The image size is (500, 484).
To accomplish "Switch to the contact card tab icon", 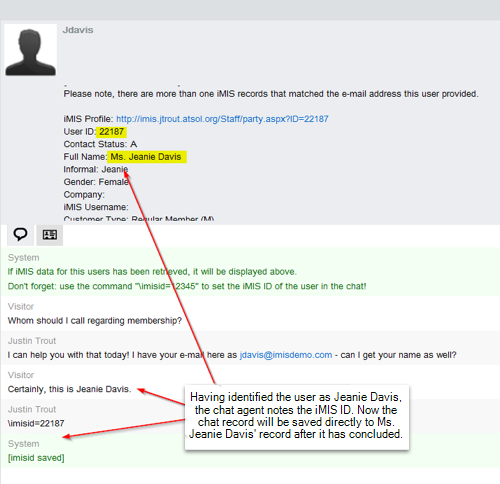I will coord(50,235).
